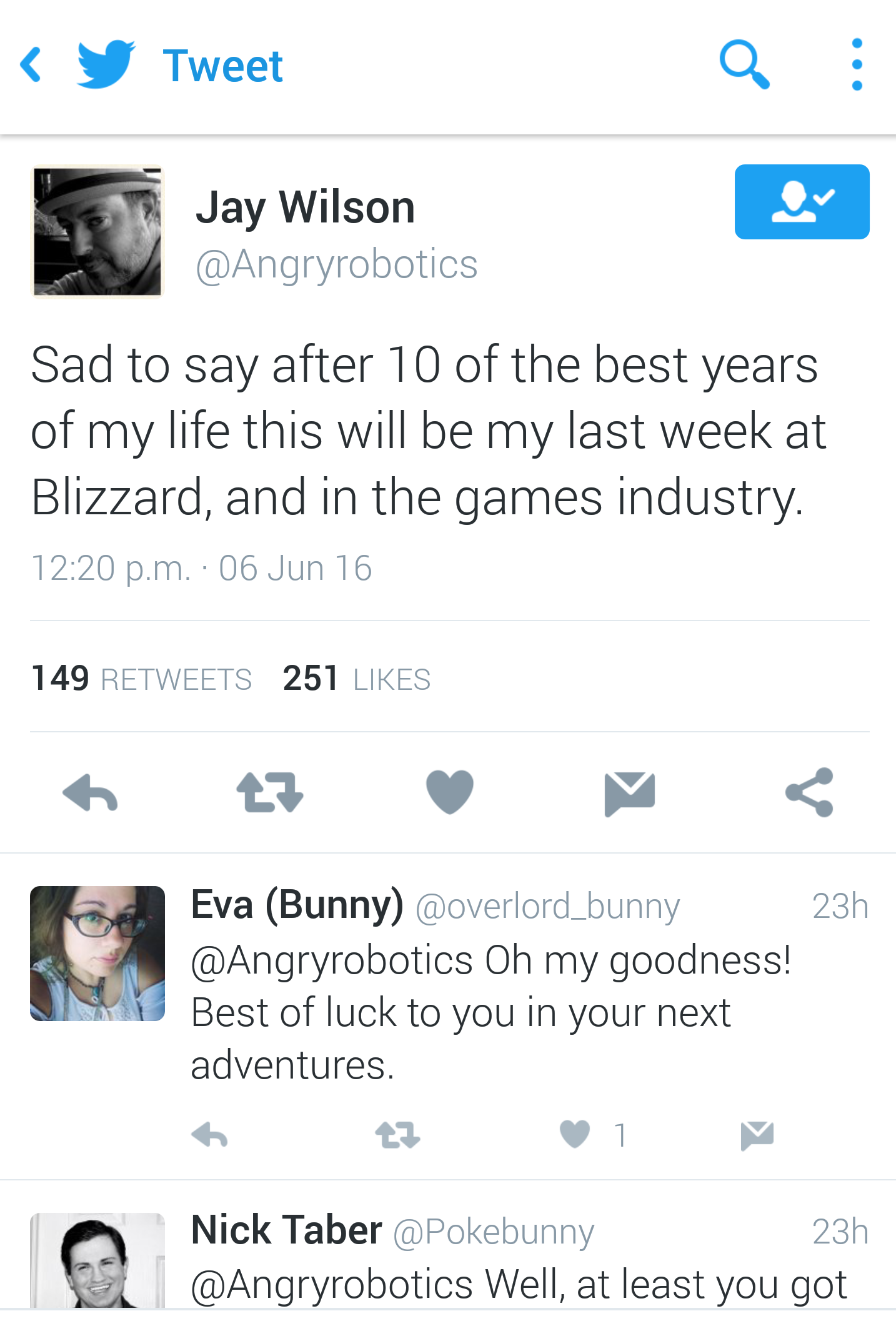Open Nick Taber's @Pokebunny profile
896x1321 pixels.
point(494,1233)
